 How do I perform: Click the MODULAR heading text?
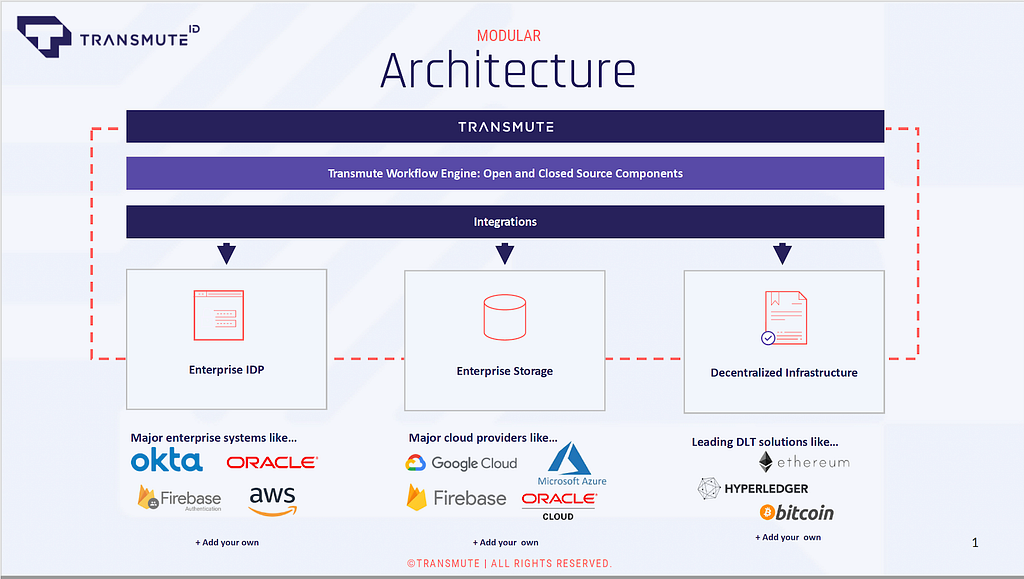(x=509, y=36)
